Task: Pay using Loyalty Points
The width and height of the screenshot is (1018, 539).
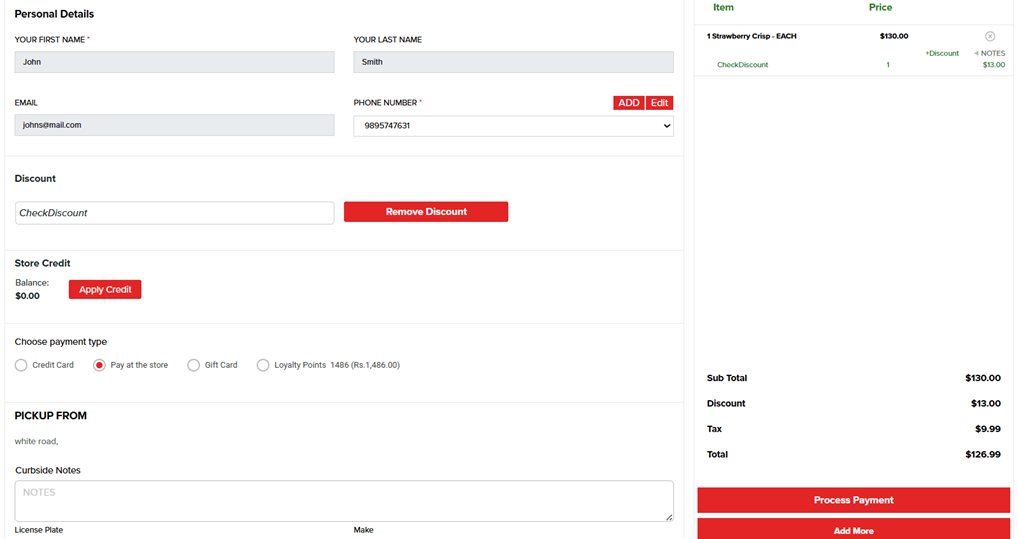Action: [x=263, y=365]
